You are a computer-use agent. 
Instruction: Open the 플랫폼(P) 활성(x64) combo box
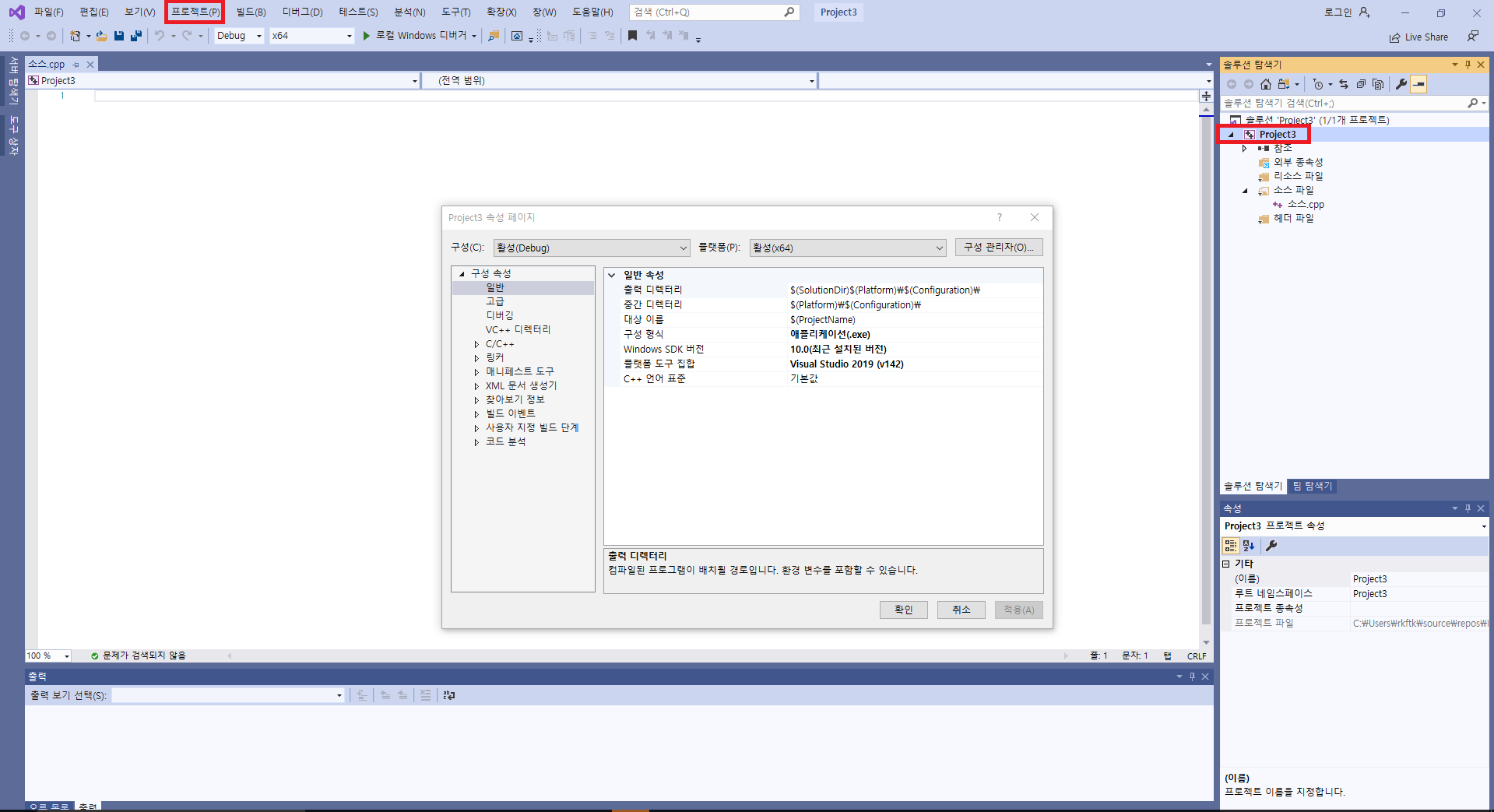(x=848, y=248)
